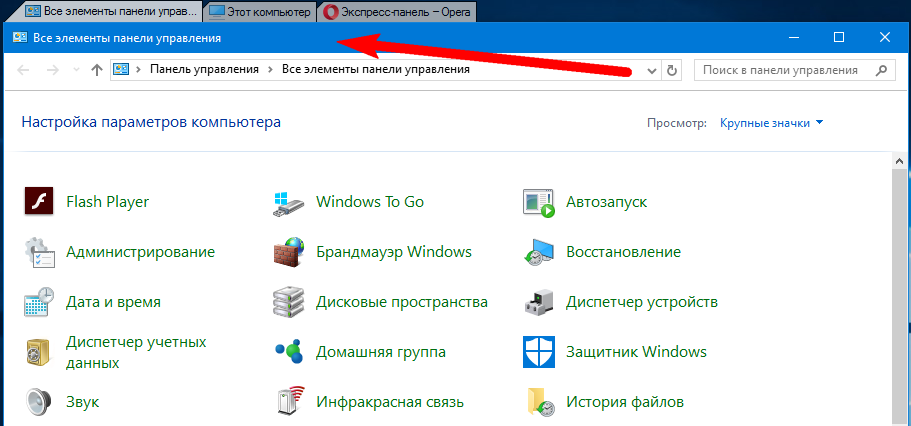Click the Защитник Windows shield icon
Screen dimensions: 911x426
[x=539, y=352]
